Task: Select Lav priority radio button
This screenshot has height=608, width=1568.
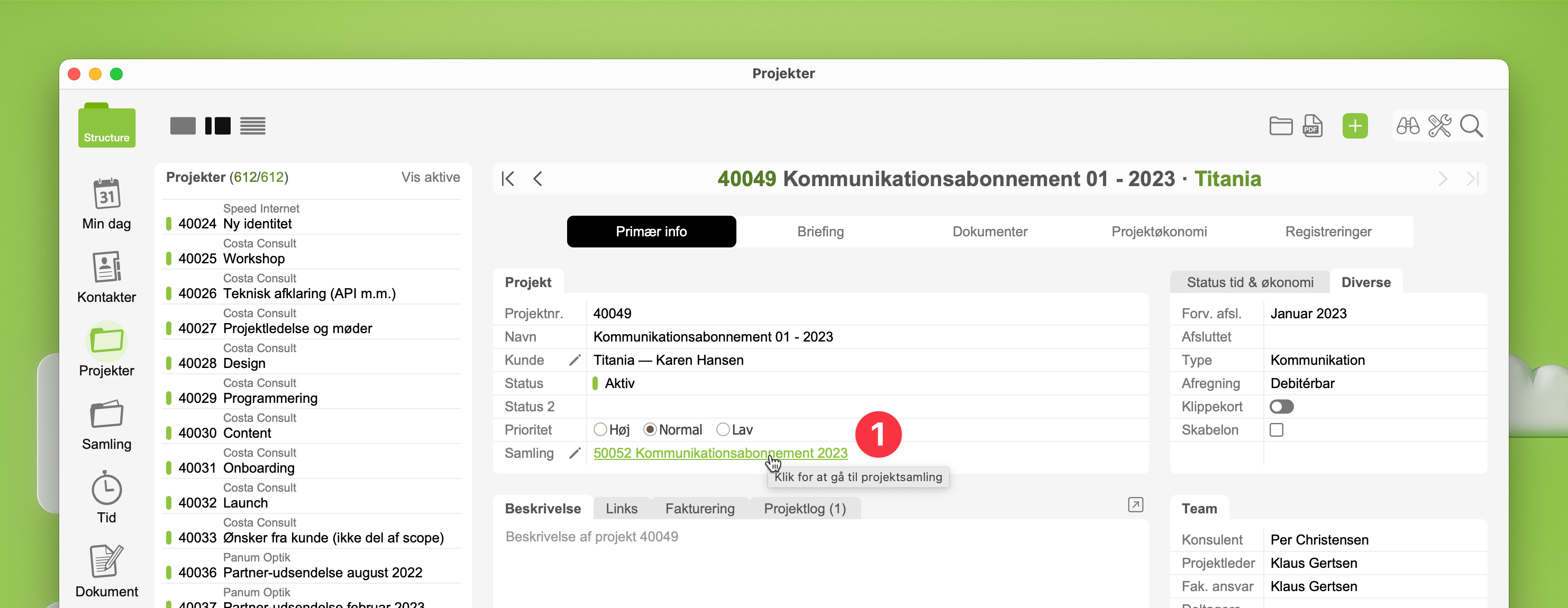Action: (723, 430)
